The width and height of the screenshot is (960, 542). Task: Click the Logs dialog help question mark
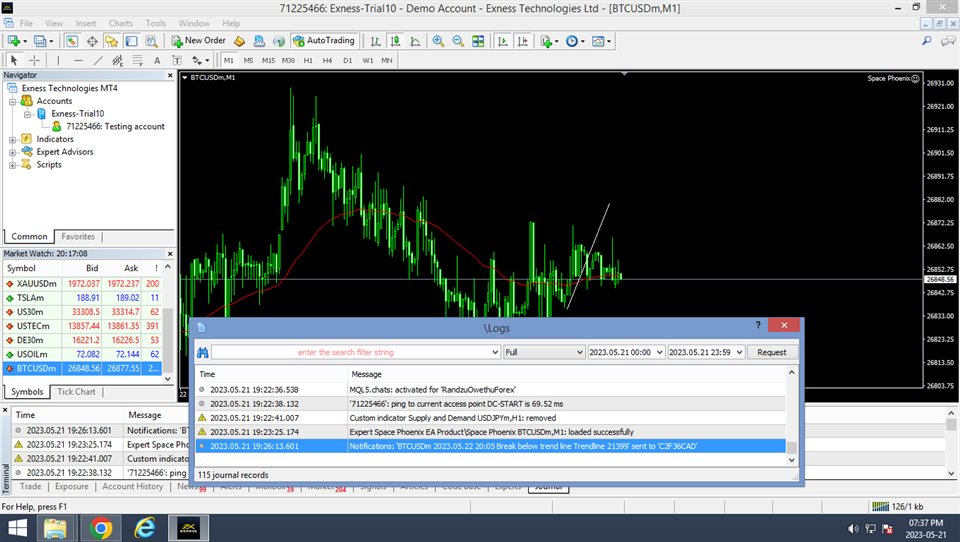[x=757, y=325]
